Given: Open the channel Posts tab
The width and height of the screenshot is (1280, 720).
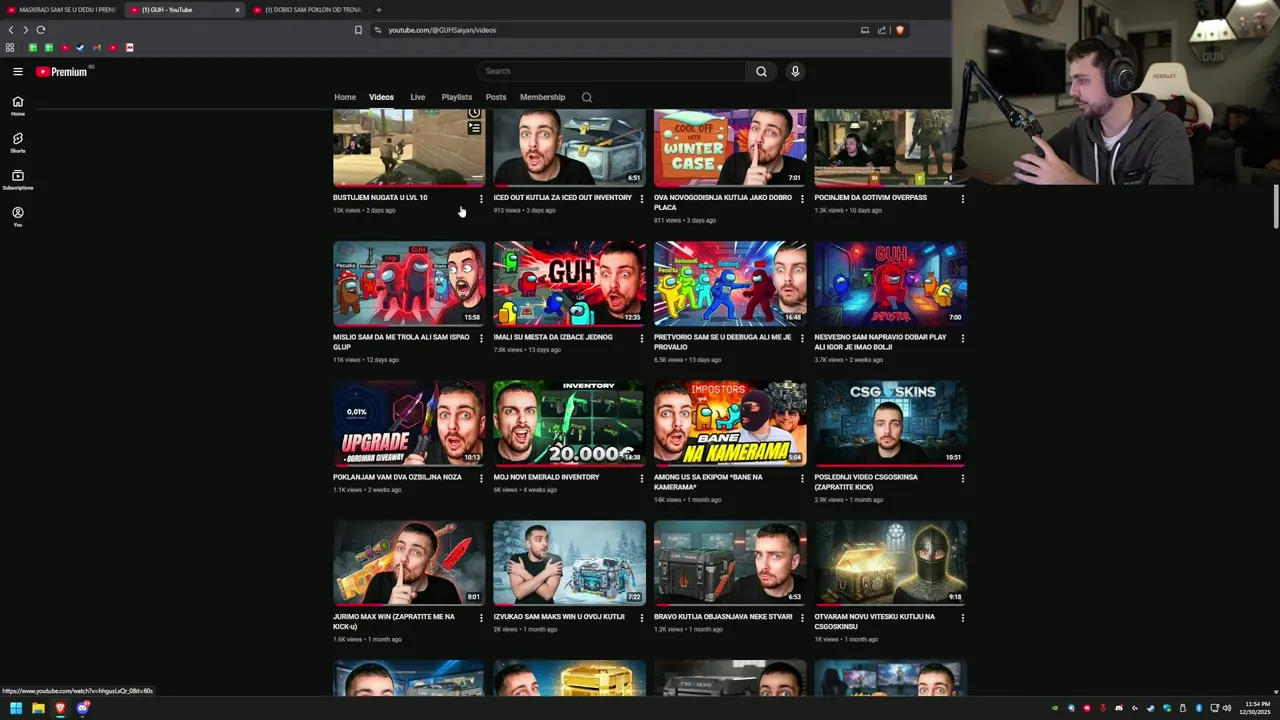Looking at the screenshot, I should point(496,97).
